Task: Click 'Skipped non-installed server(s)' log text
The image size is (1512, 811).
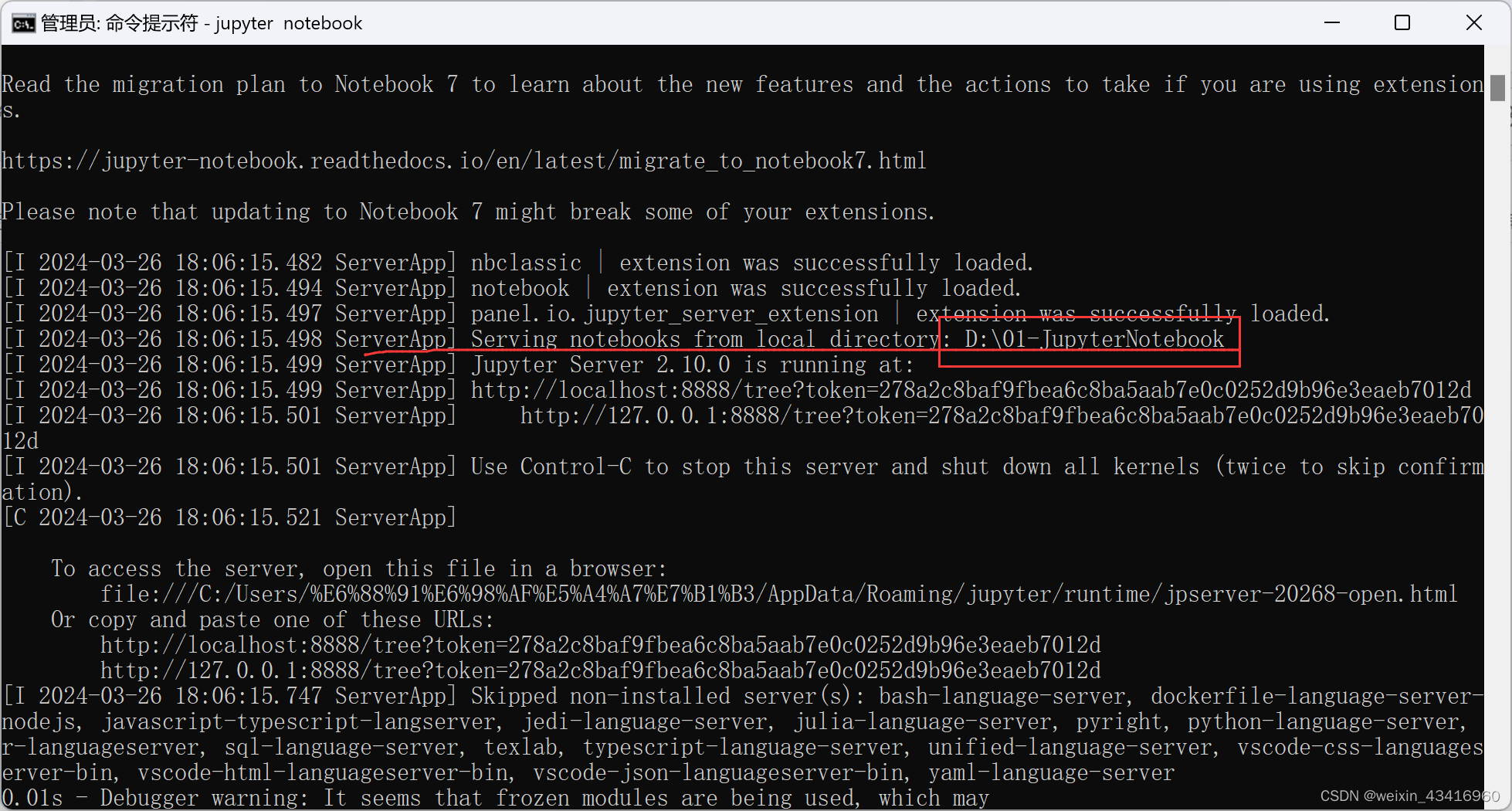Action: point(667,696)
